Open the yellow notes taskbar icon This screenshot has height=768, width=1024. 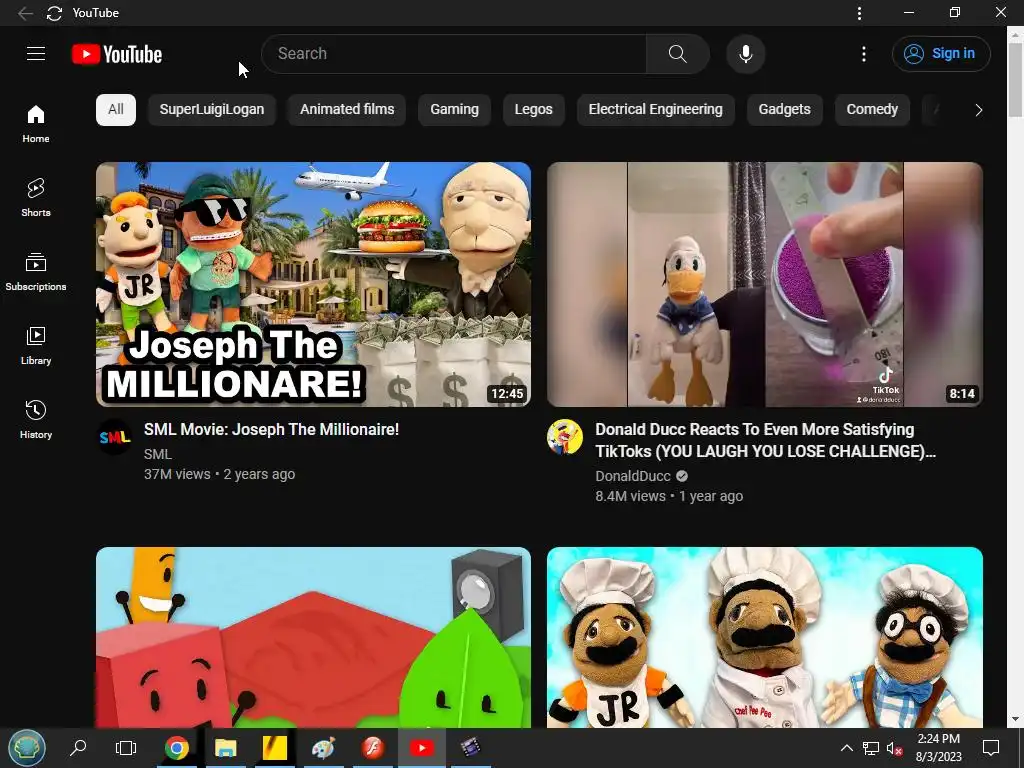(x=275, y=748)
